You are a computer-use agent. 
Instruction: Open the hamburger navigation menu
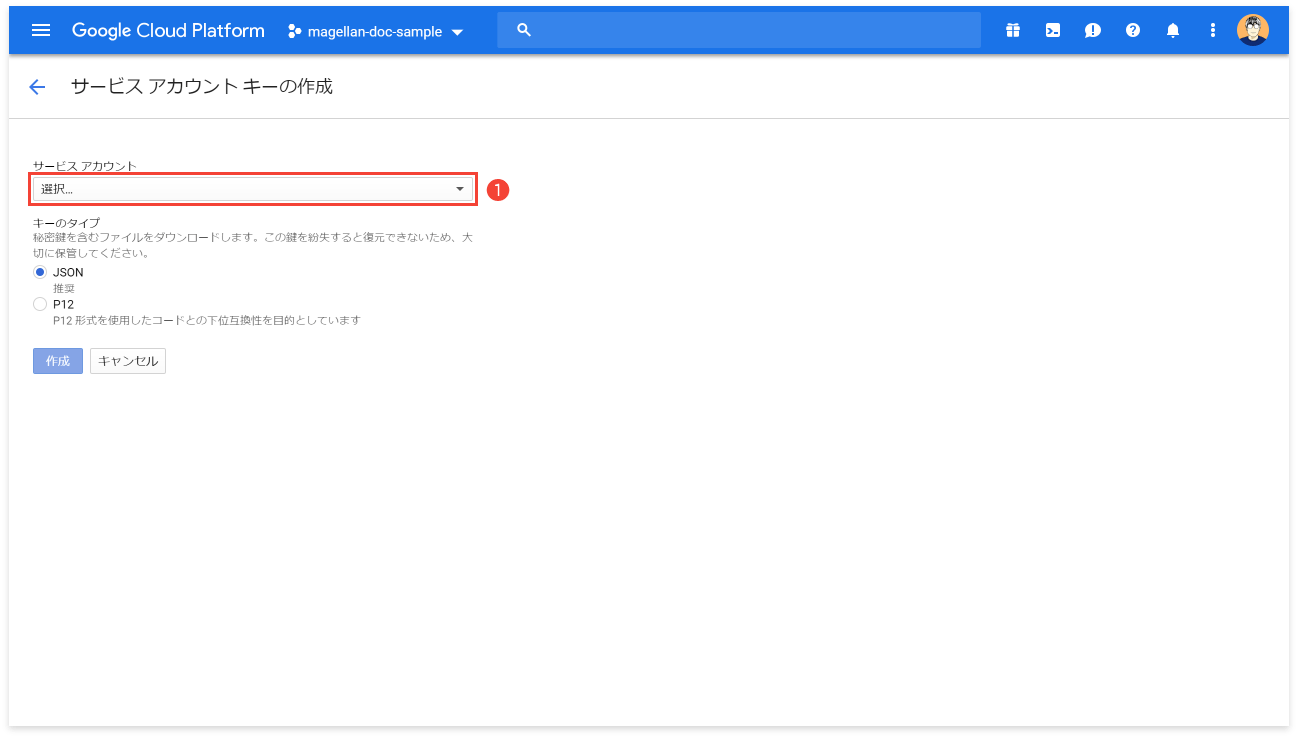41,30
